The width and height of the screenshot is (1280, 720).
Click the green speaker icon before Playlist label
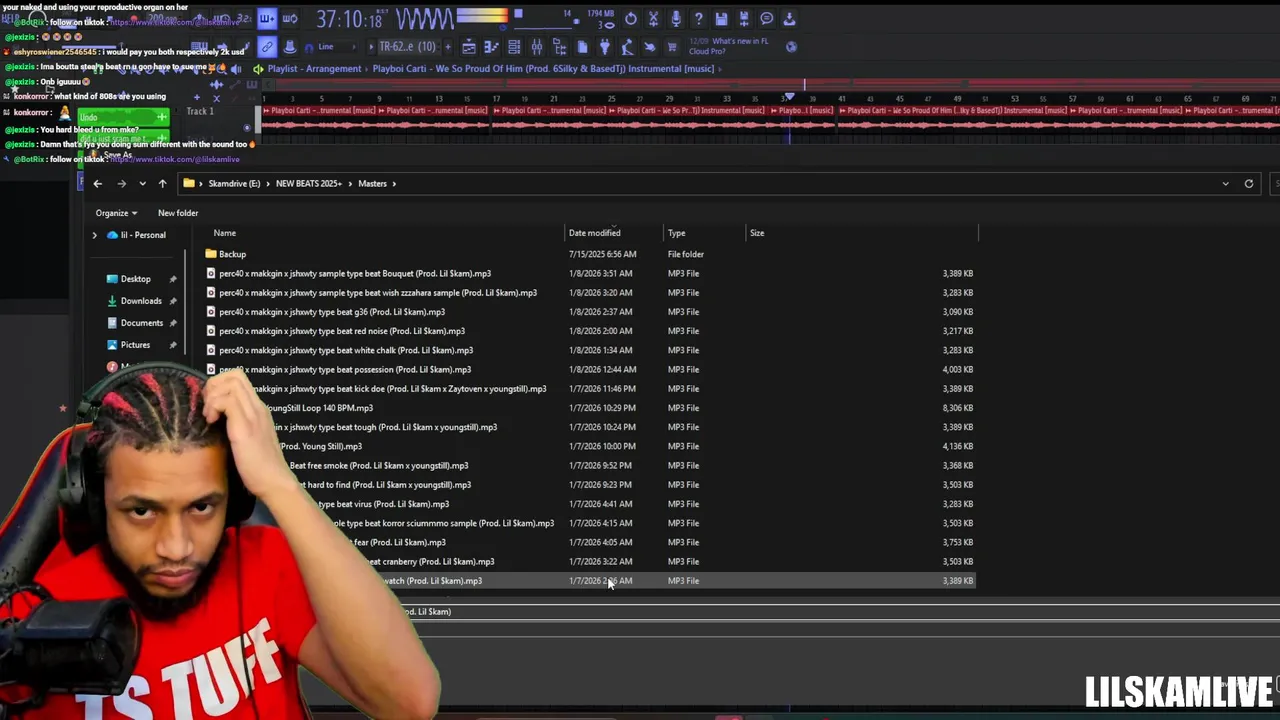click(258, 69)
